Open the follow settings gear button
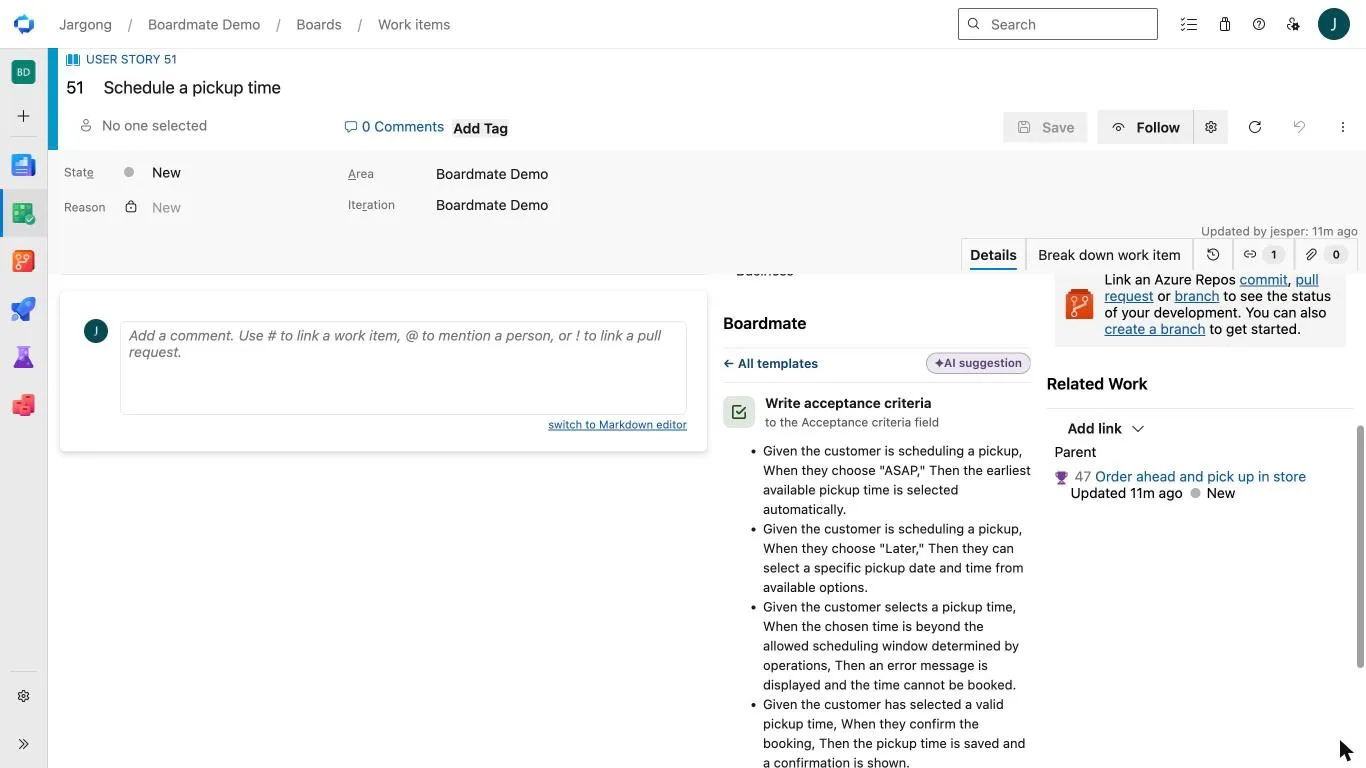This screenshot has height=768, width=1366. 1211,127
